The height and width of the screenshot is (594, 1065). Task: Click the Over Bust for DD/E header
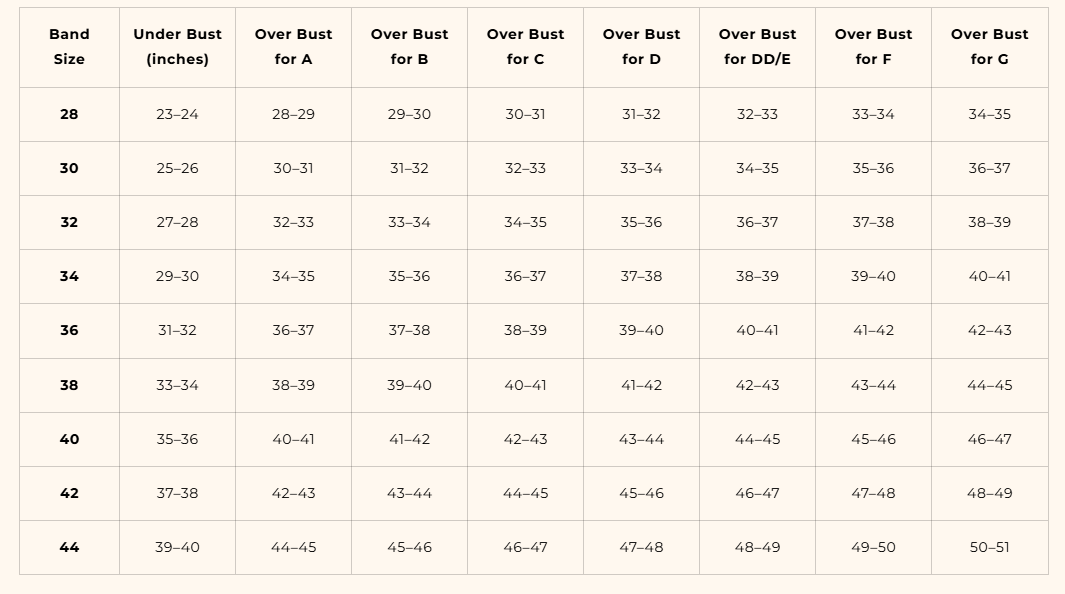pyautogui.click(x=757, y=47)
